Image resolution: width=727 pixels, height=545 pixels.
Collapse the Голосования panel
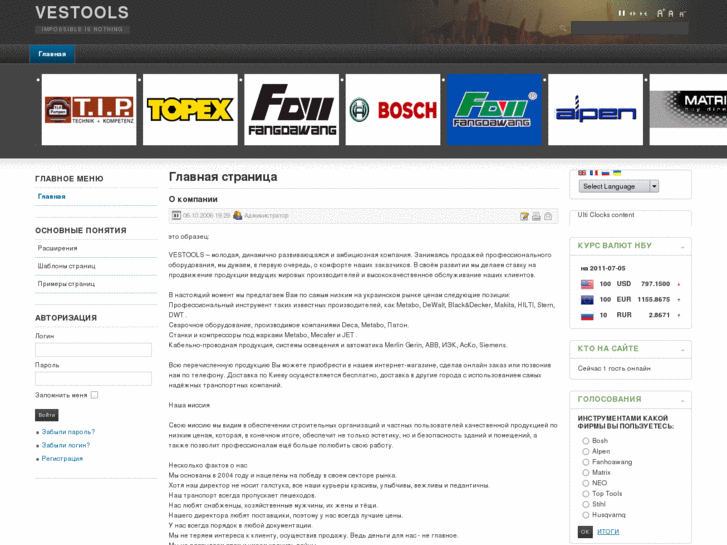click(682, 401)
